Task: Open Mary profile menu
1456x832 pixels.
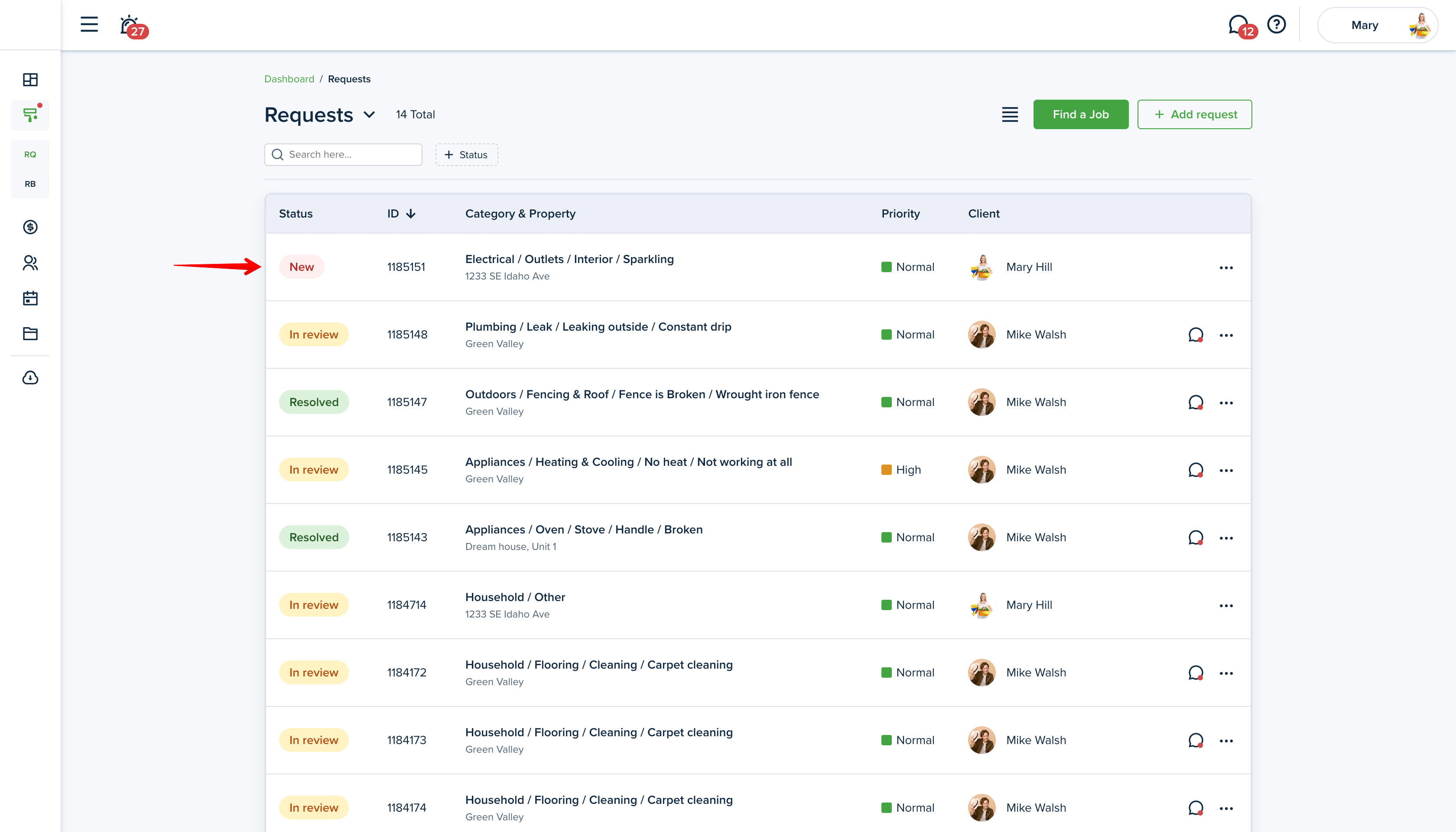Action: point(1377,25)
